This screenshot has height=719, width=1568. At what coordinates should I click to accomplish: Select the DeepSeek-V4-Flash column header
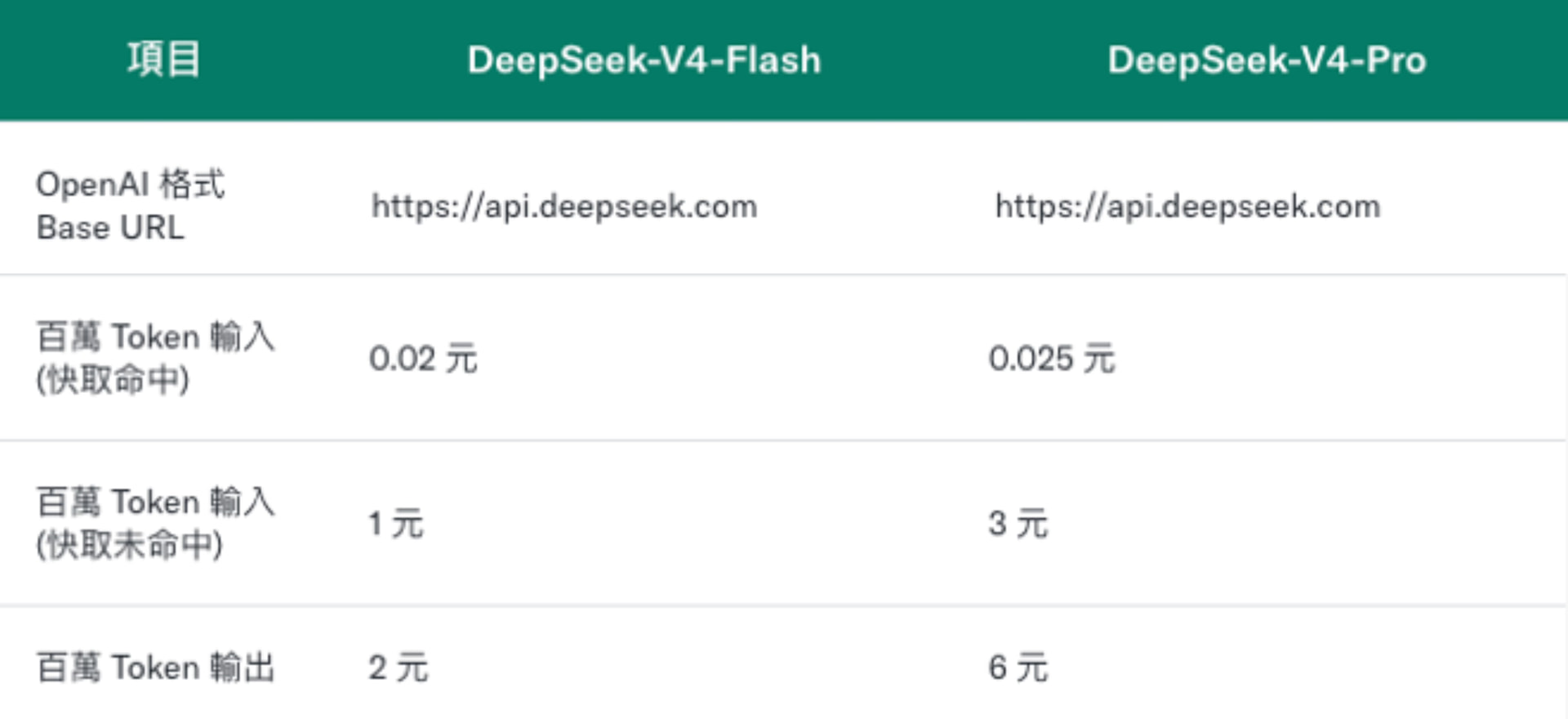tap(644, 60)
